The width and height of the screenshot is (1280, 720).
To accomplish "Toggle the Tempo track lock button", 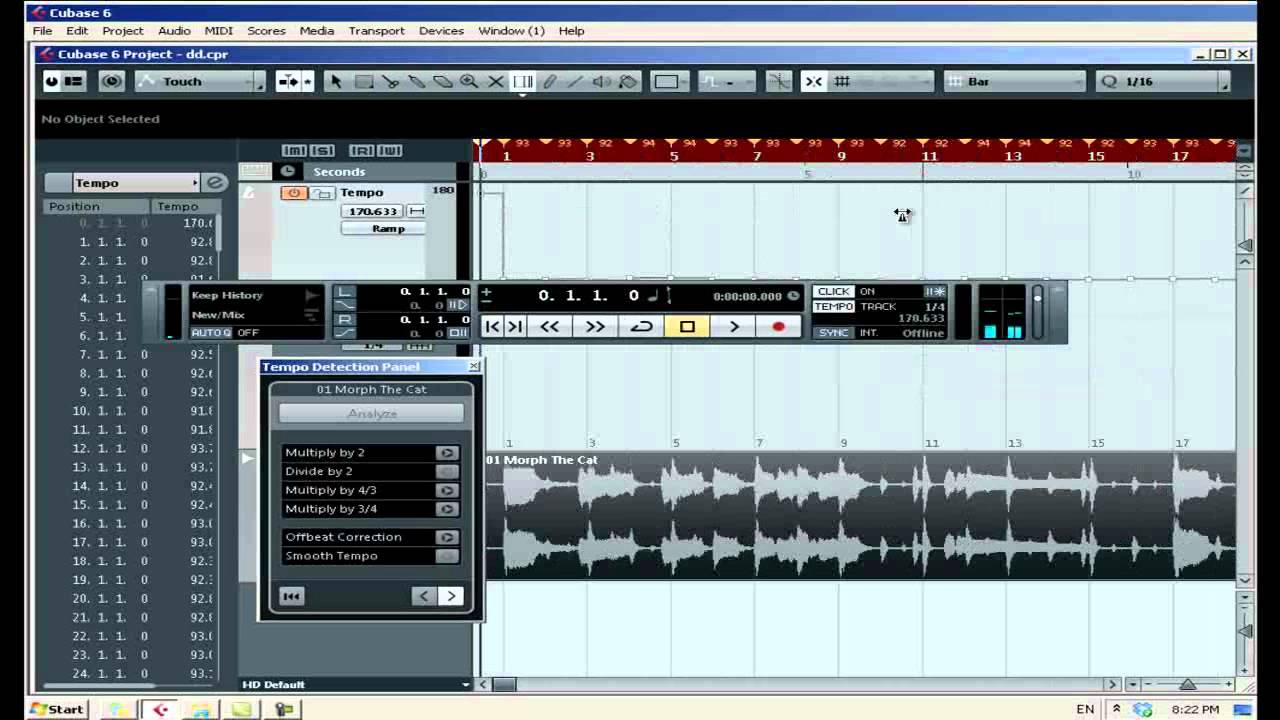I will point(321,193).
